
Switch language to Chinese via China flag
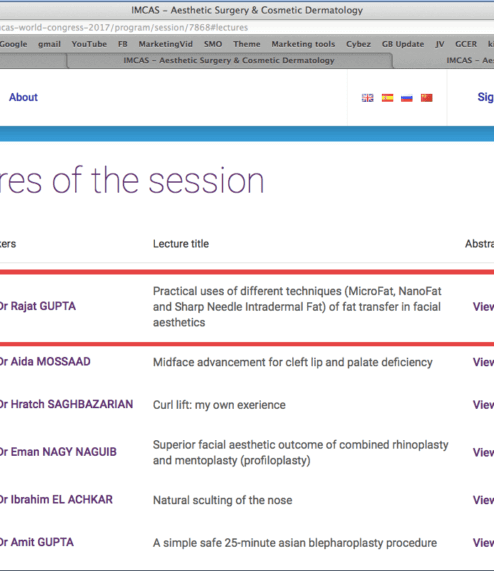pyautogui.click(x=427, y=98)
